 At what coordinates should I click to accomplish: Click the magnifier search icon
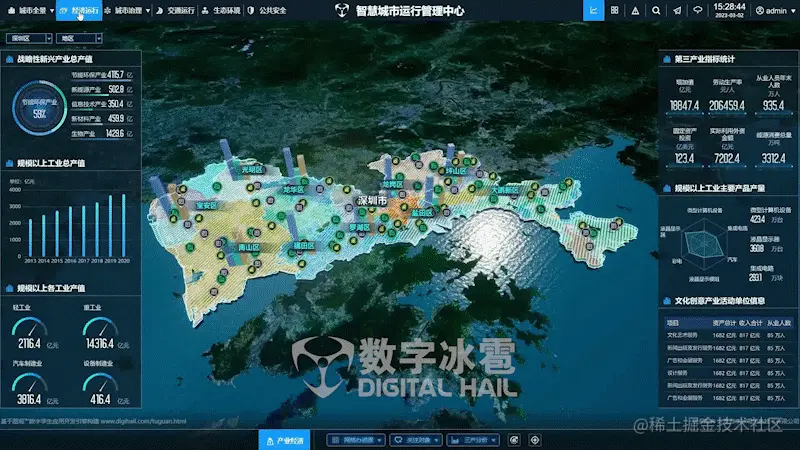(656, 10)
